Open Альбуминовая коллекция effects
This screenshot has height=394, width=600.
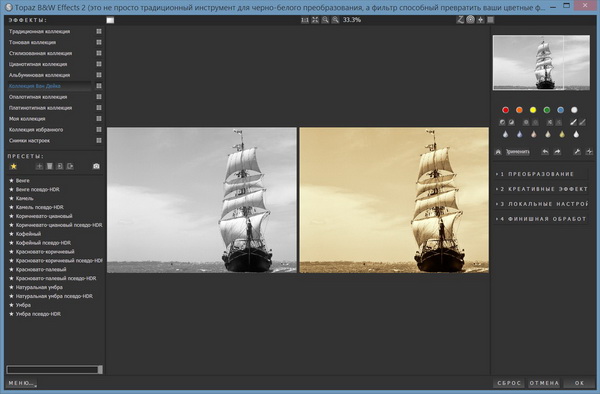point(39,75)
